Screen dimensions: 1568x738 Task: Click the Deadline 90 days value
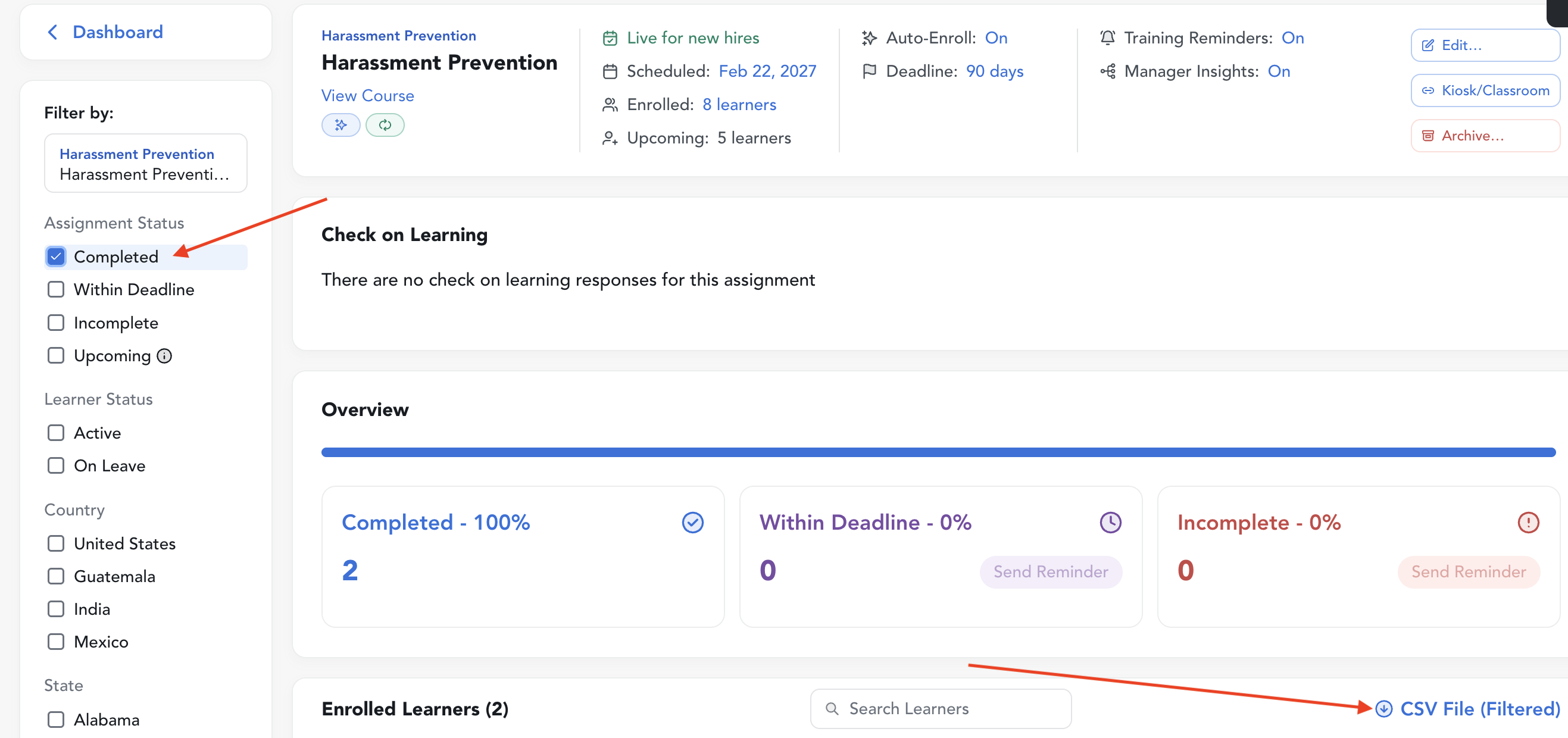[995, 72]
